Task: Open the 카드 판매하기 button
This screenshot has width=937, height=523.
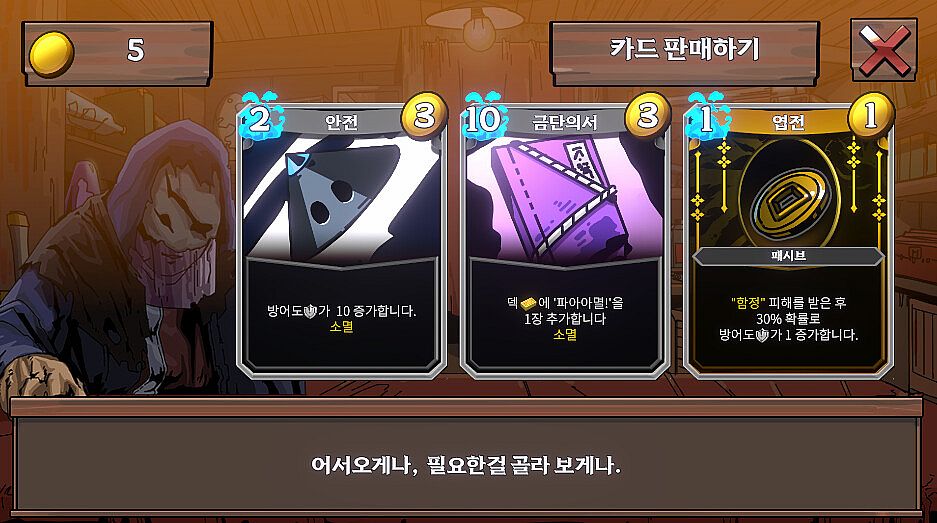Action: 684,53
